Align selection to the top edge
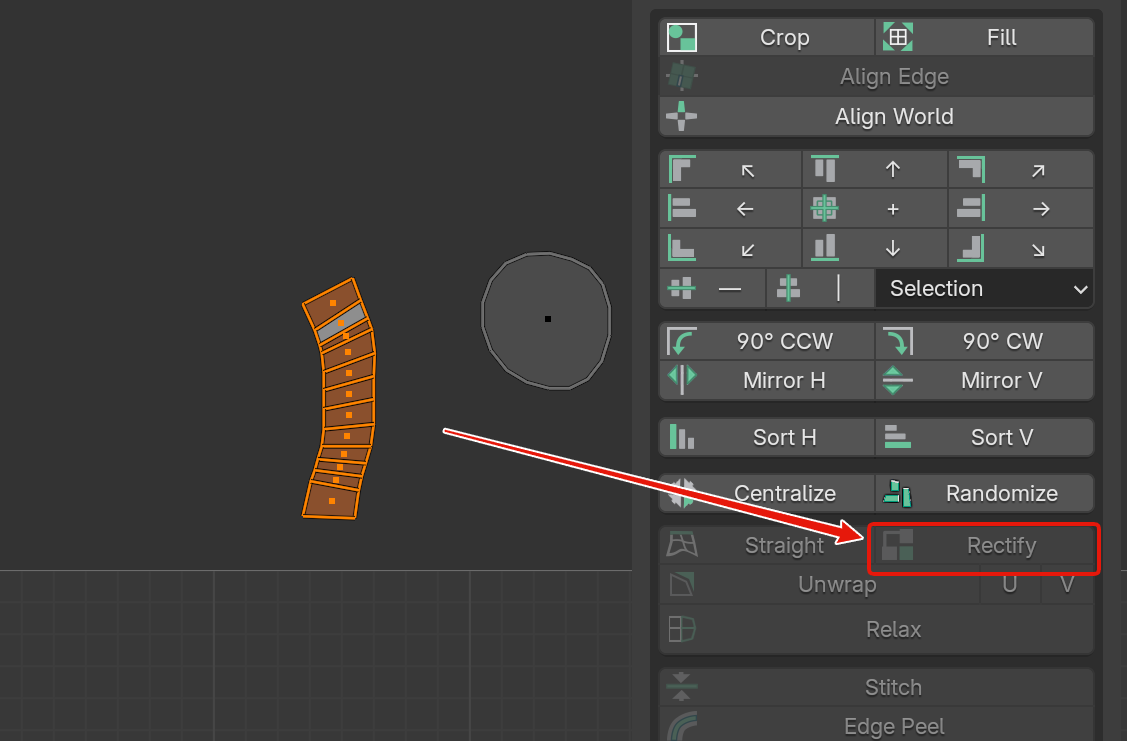Image resolution: width=1127 pixels, height=741 pixels. tap(875, 170)
